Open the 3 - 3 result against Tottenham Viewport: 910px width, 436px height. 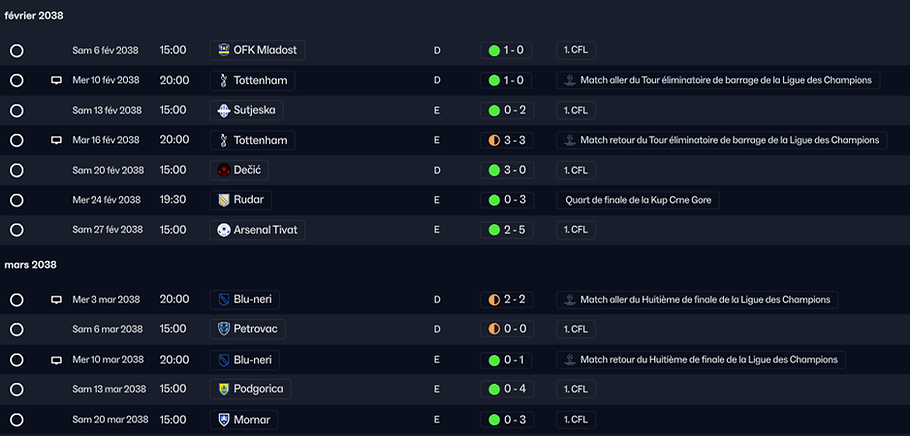(507, 140)
